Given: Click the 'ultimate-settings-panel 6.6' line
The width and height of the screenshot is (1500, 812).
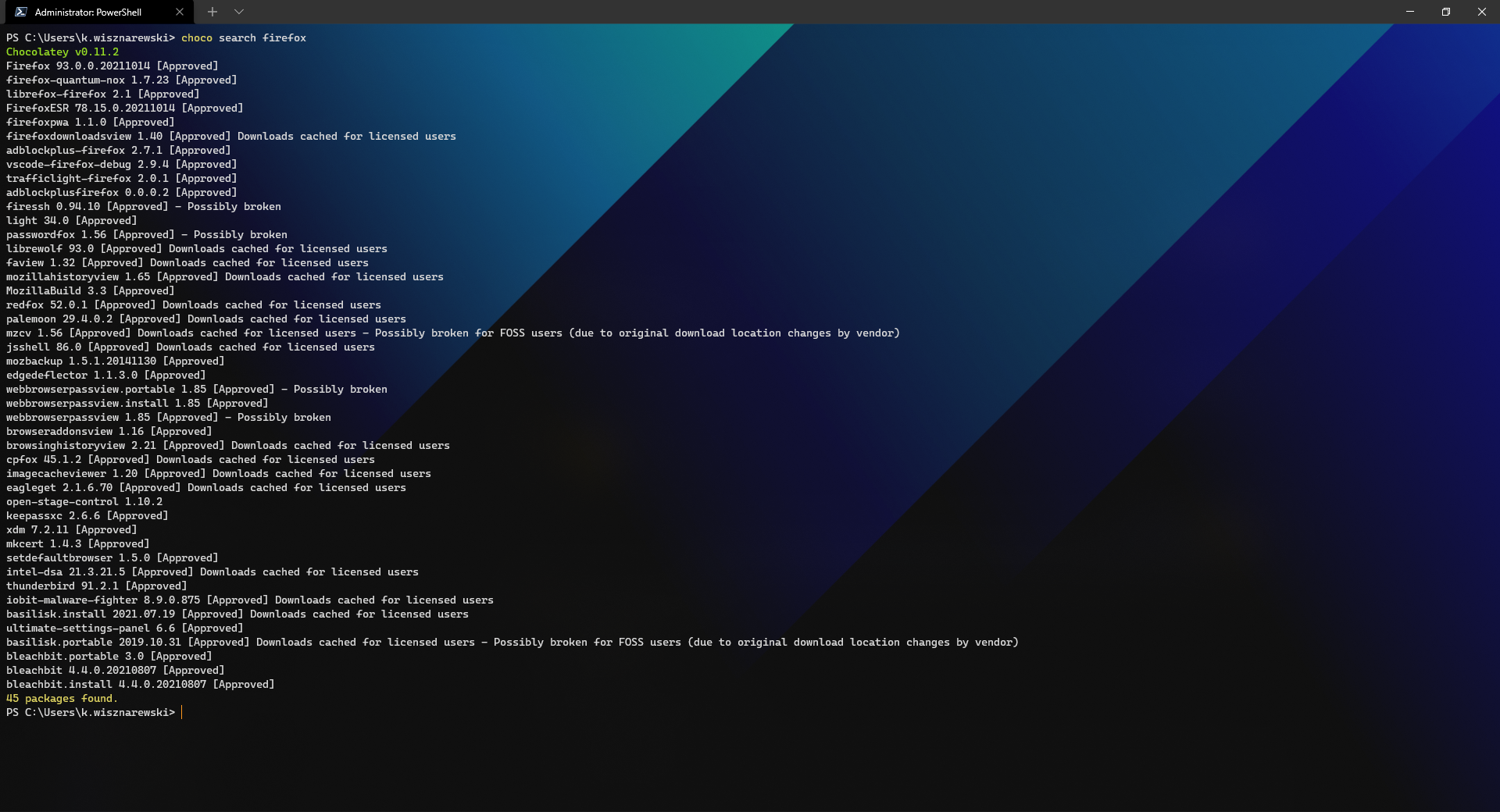Looking at the screenshot, I should coord(125,628).
